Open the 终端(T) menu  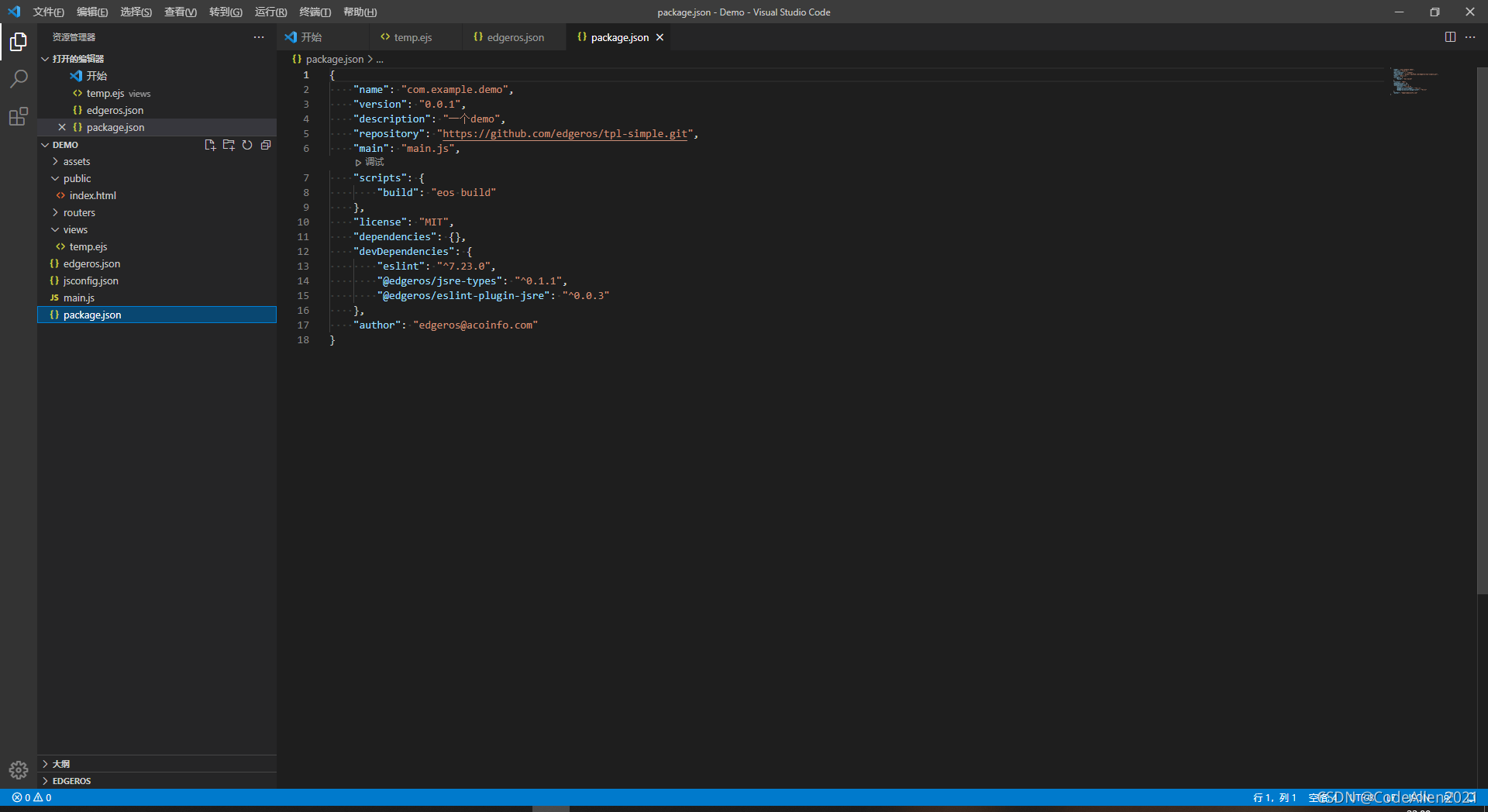(x=315, y=12)
